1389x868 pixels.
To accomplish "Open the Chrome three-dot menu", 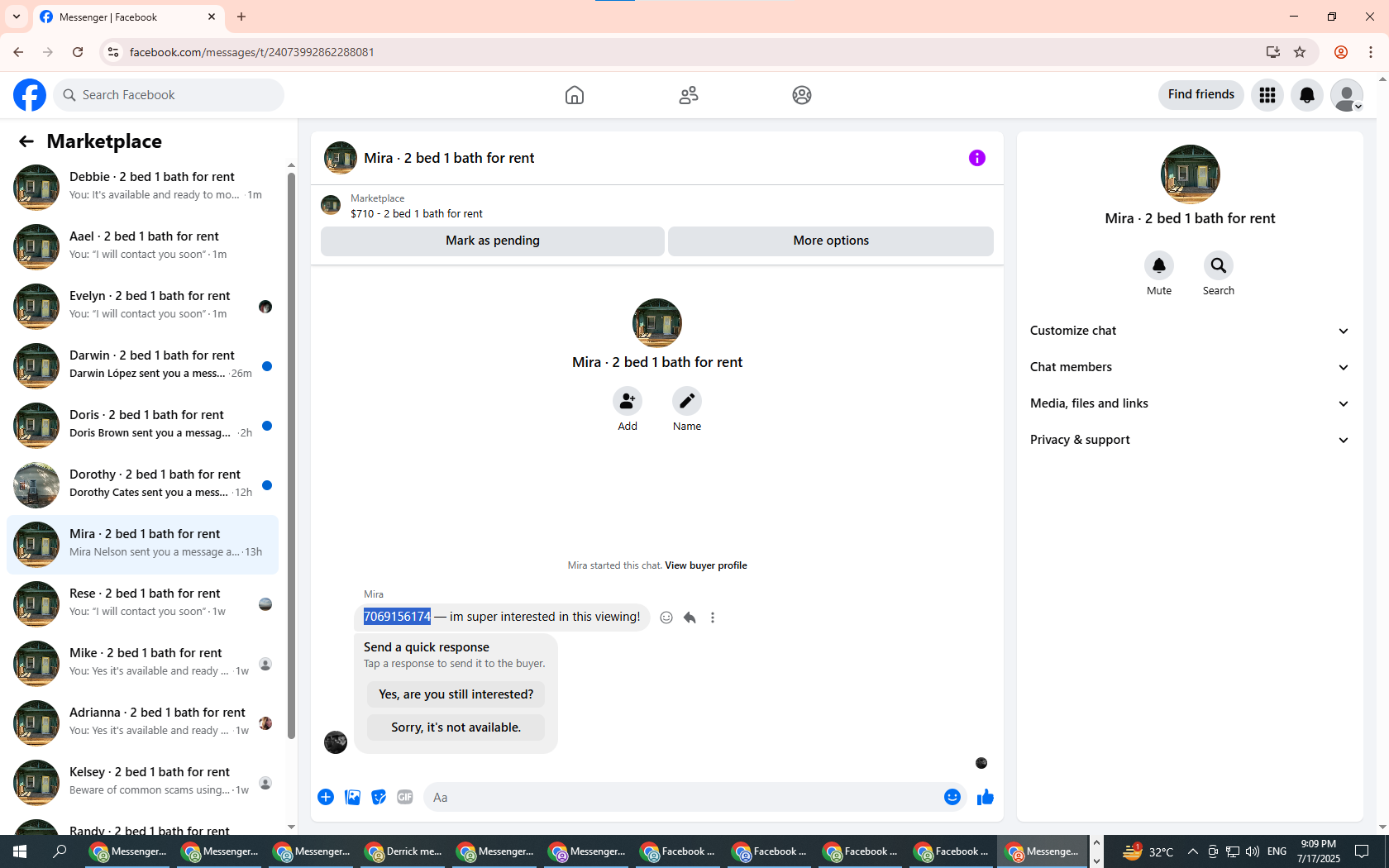I will click(x=1371, y=52).
